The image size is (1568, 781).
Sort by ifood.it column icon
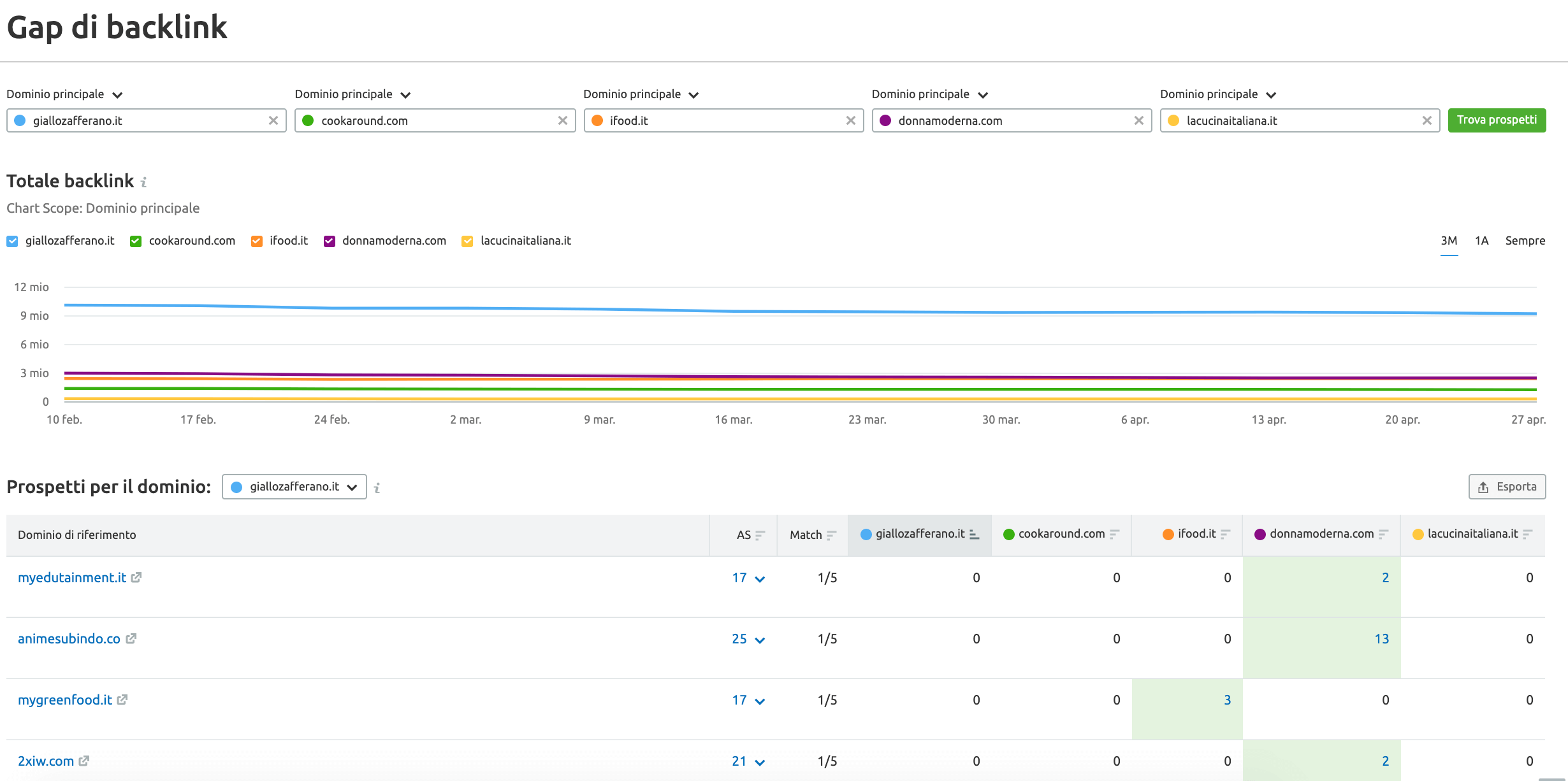pyautogui.click(x=1225, y=534)
